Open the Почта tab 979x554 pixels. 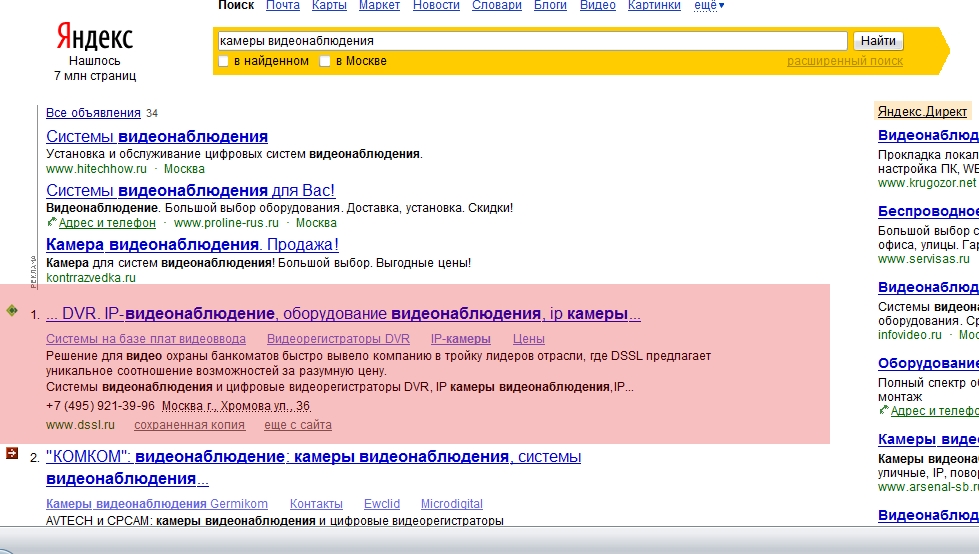coord(283,6)
